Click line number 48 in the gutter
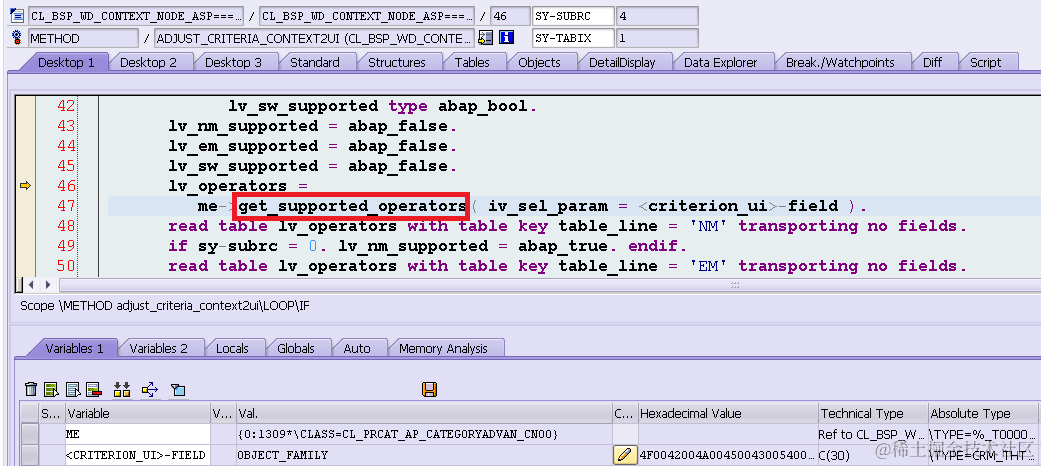Image resolution: width=1041 pixels, height=466 pixels. pyautogui.click(x=67, y=226)
